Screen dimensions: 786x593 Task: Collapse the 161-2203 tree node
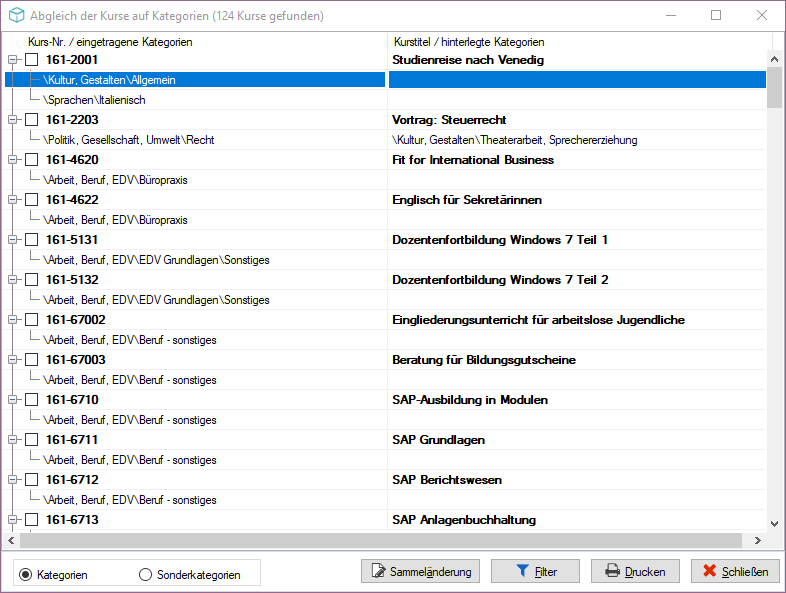13,120
